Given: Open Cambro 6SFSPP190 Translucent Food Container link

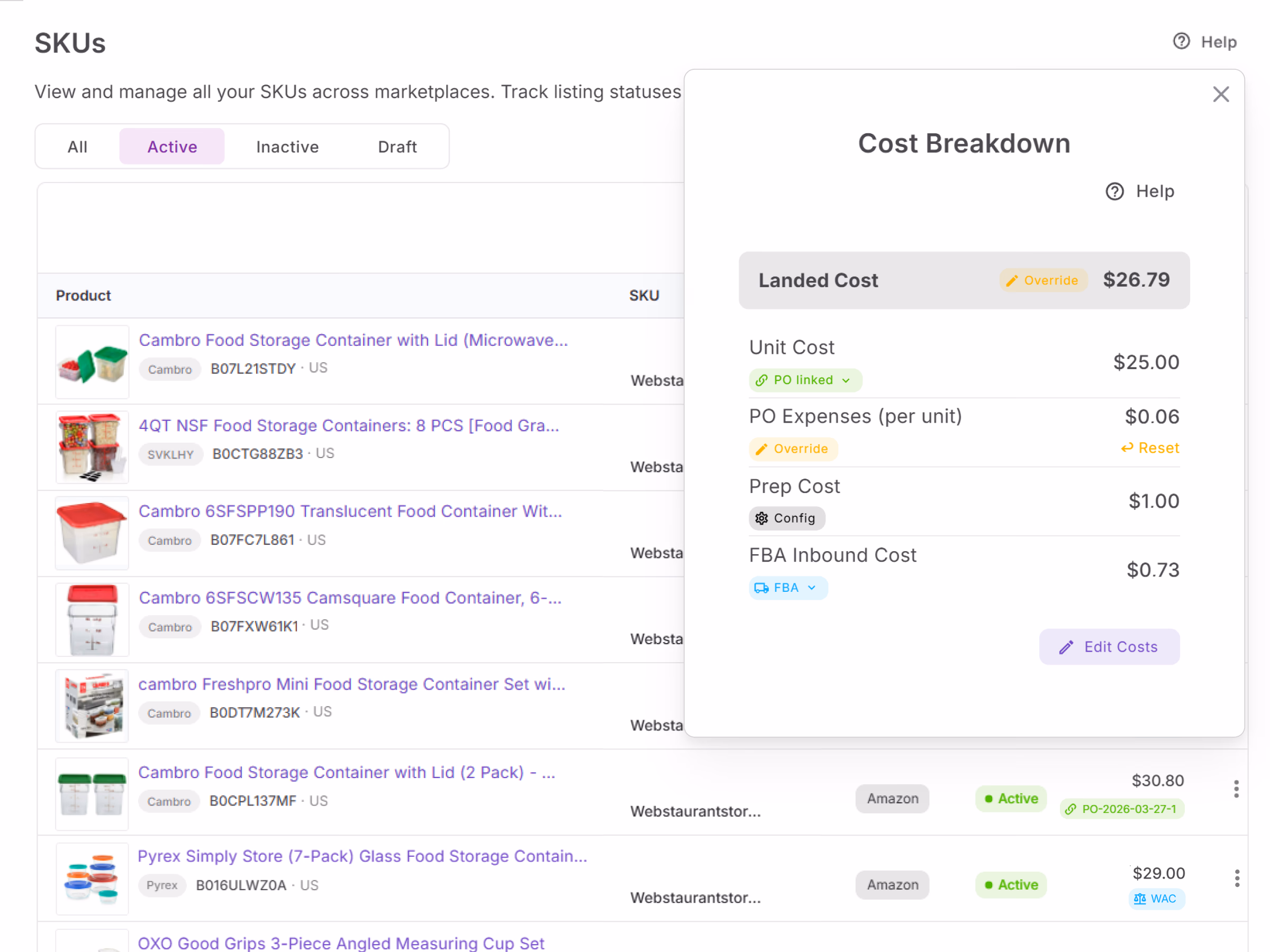Looking at the screenshot, I should (x=350, y=511).
